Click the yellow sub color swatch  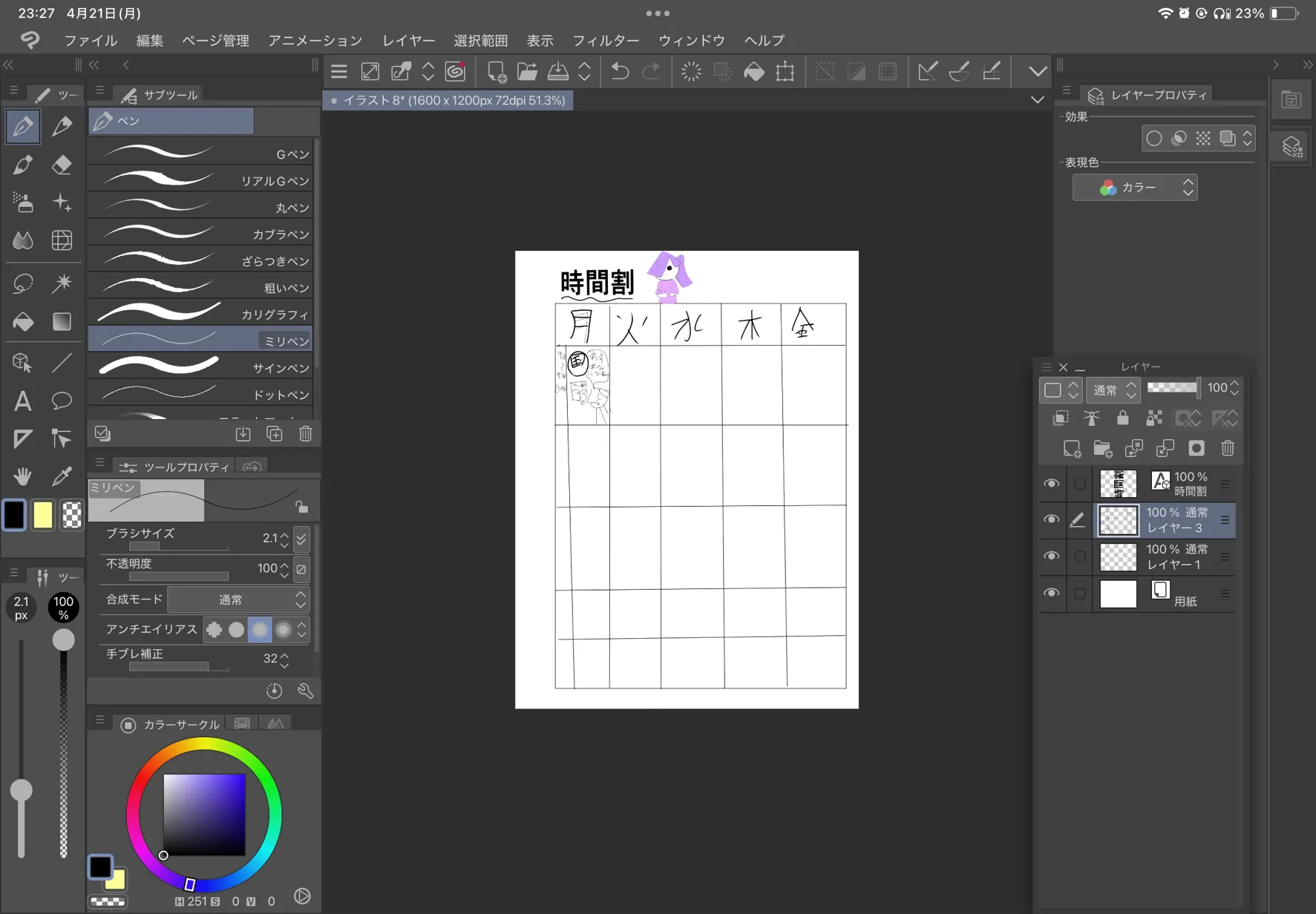coord(42,515)
